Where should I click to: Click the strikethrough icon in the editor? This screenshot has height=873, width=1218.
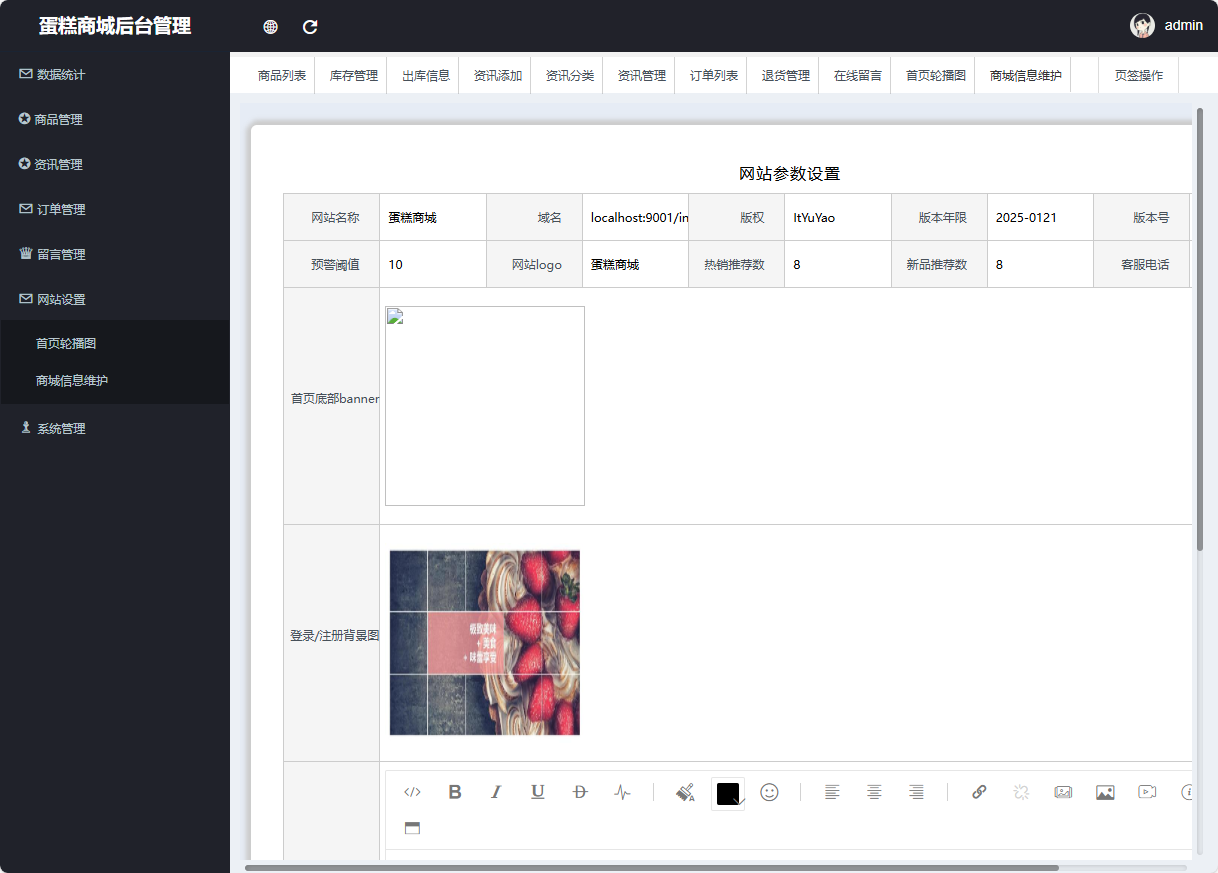point(579,792)
